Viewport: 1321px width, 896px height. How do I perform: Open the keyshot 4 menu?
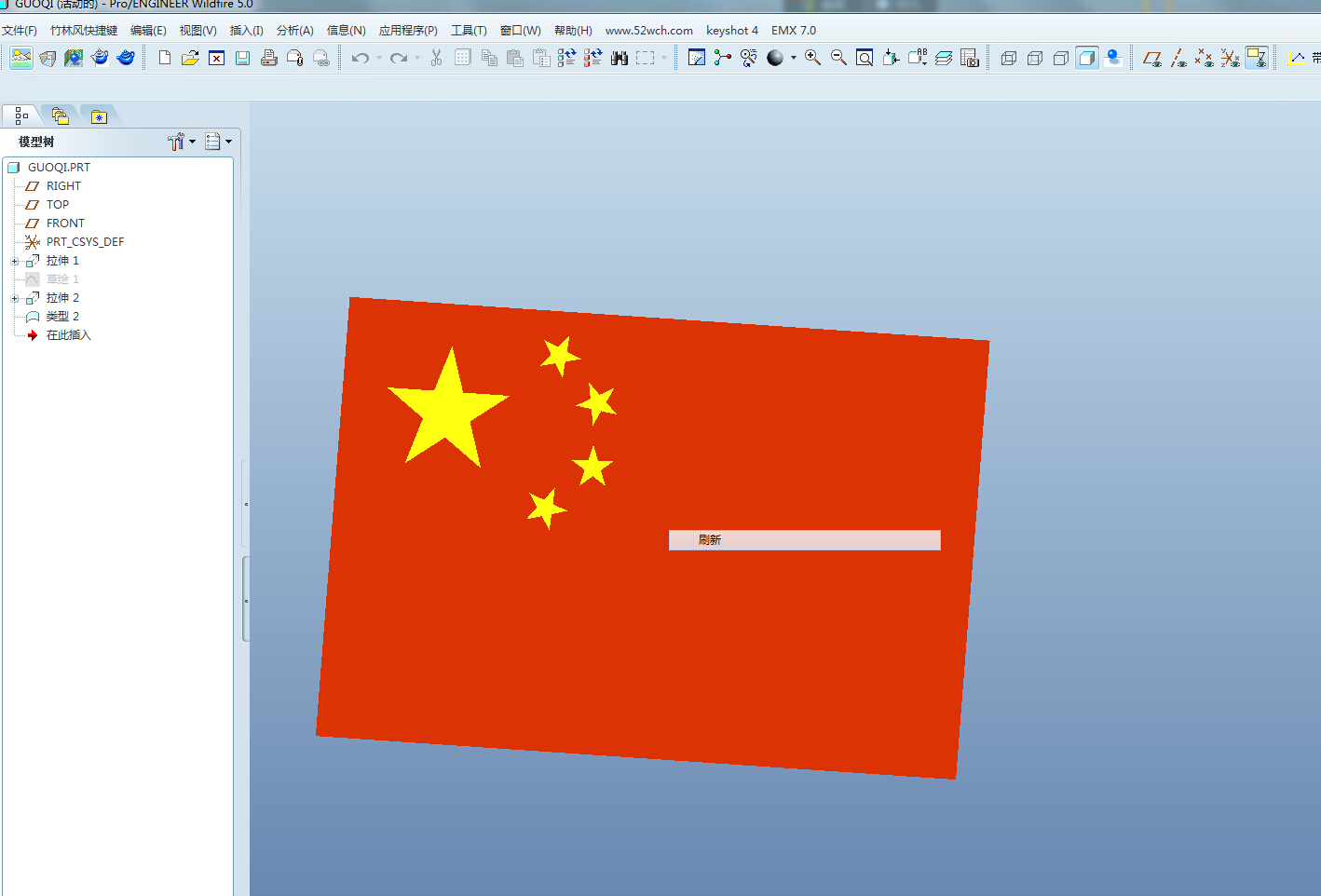pyautogui.click(x=732, y=31)
